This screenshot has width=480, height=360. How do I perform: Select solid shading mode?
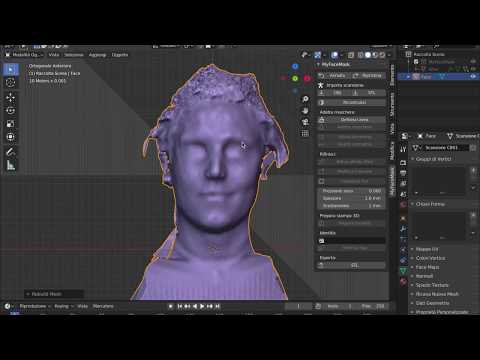368,55
